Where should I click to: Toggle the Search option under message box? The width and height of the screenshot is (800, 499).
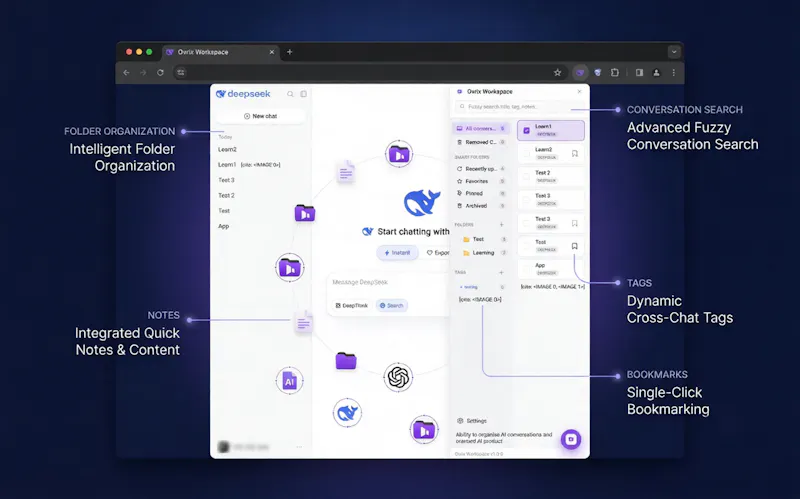(x=391, y=306)
